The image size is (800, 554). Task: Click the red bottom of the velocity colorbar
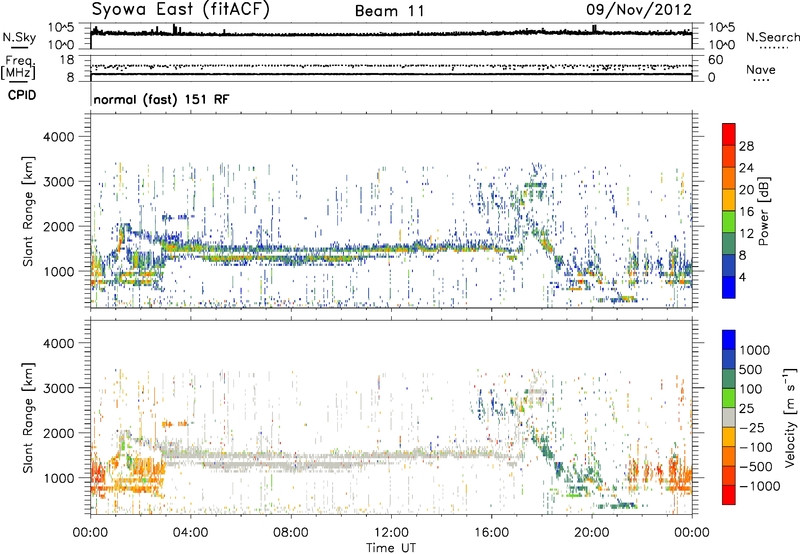729,495
